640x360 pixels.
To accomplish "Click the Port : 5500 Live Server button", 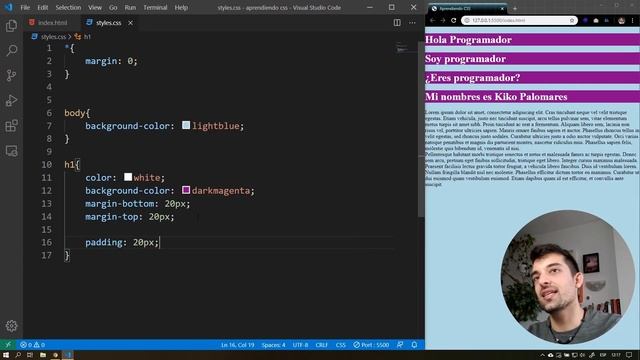I will point(371,345).
